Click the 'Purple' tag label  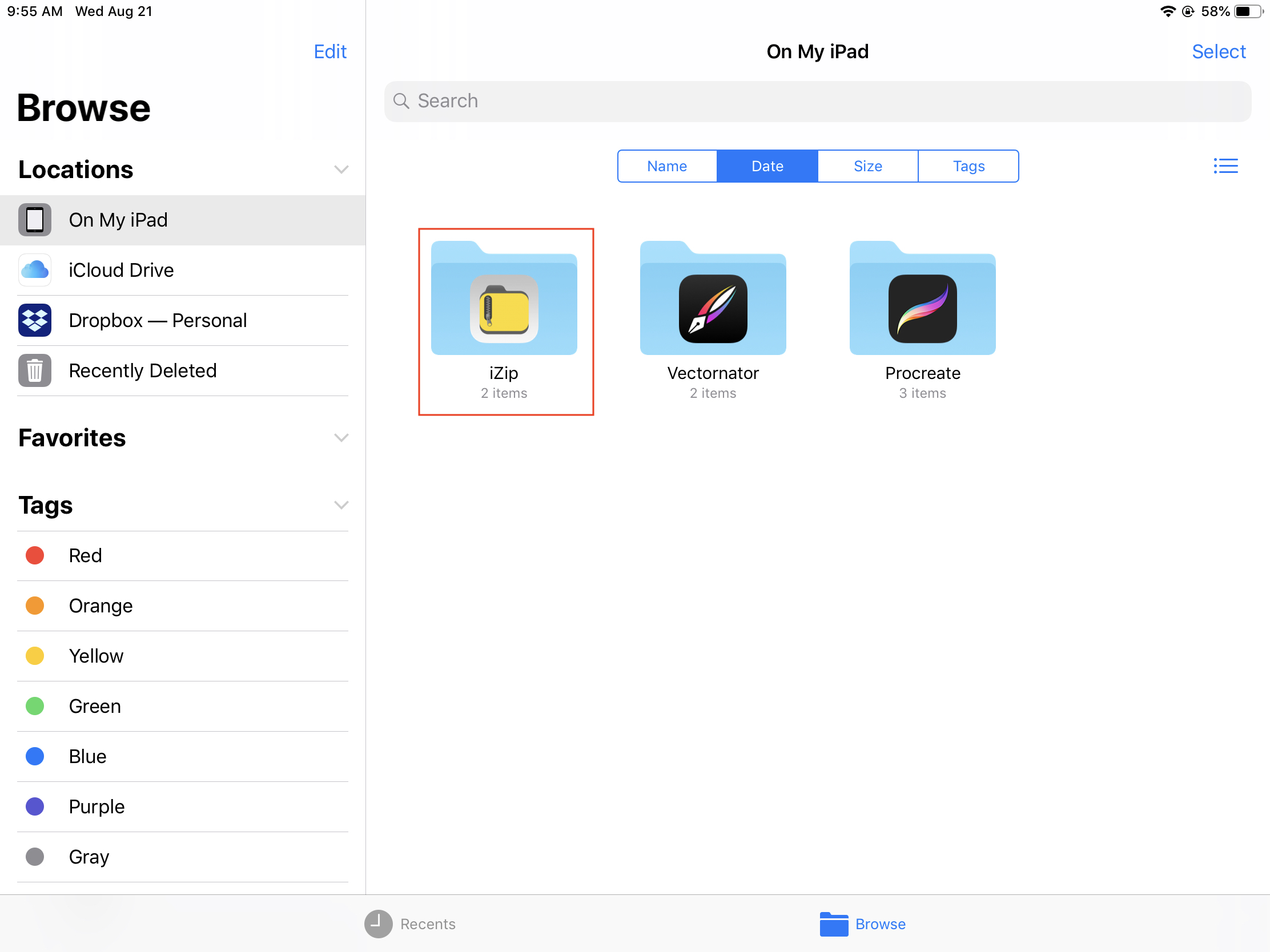(x=97, y=807)
